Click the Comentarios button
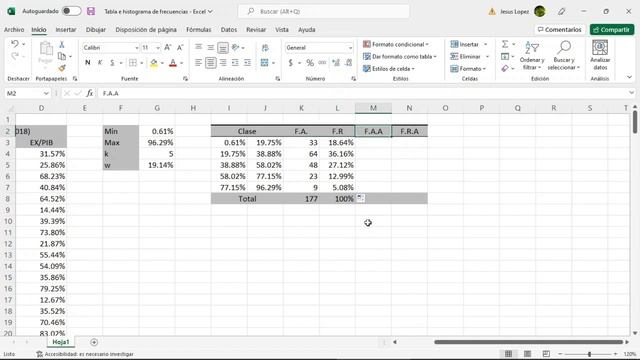 pos(560,30)
